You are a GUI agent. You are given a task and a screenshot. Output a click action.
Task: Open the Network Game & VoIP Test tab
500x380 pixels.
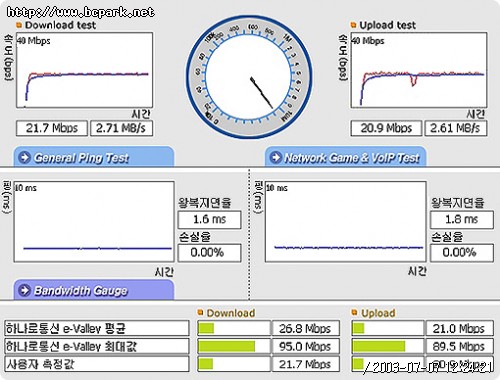pos(346,157)
